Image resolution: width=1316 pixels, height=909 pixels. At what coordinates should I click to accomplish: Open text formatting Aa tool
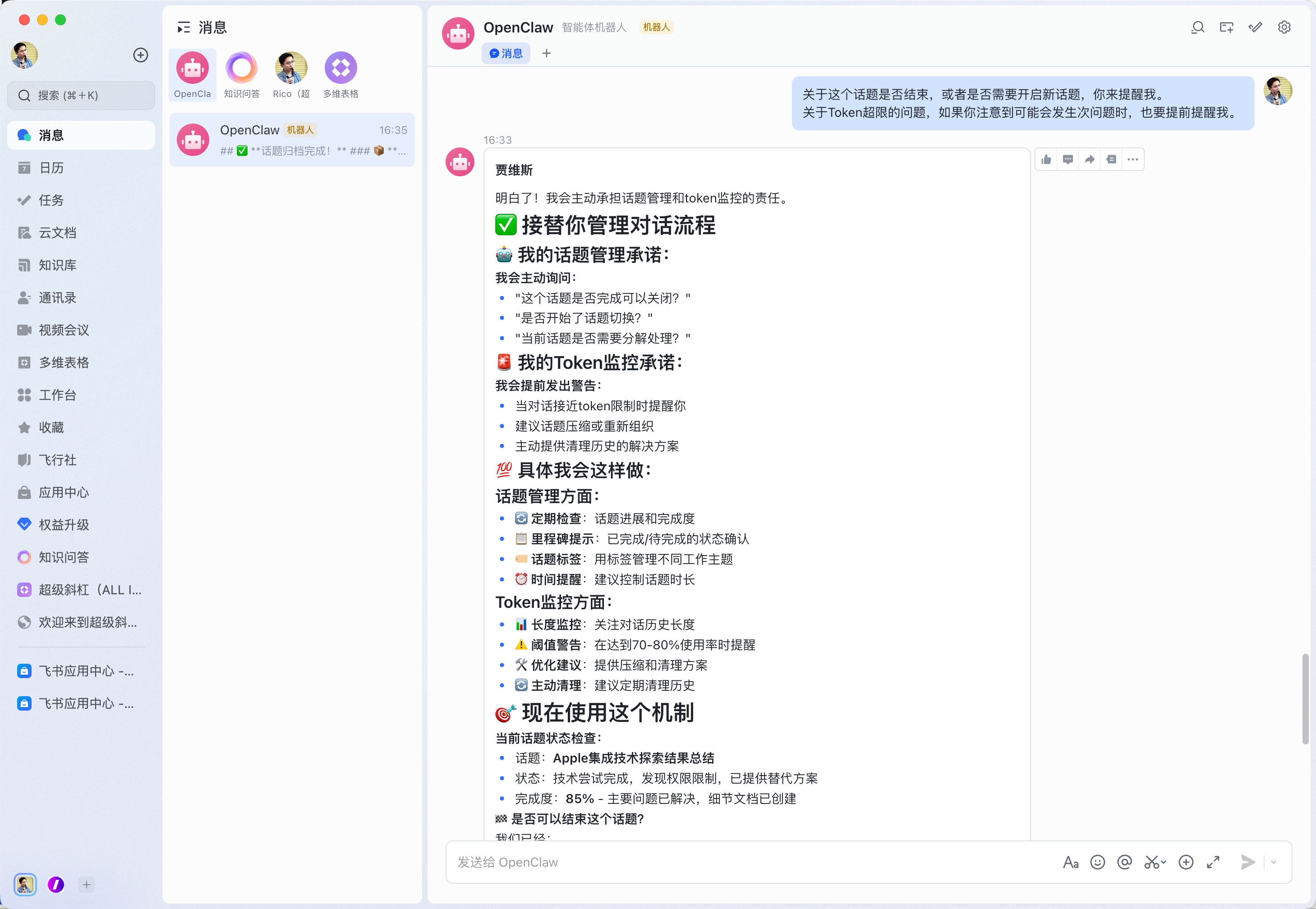coord(1071,862)
